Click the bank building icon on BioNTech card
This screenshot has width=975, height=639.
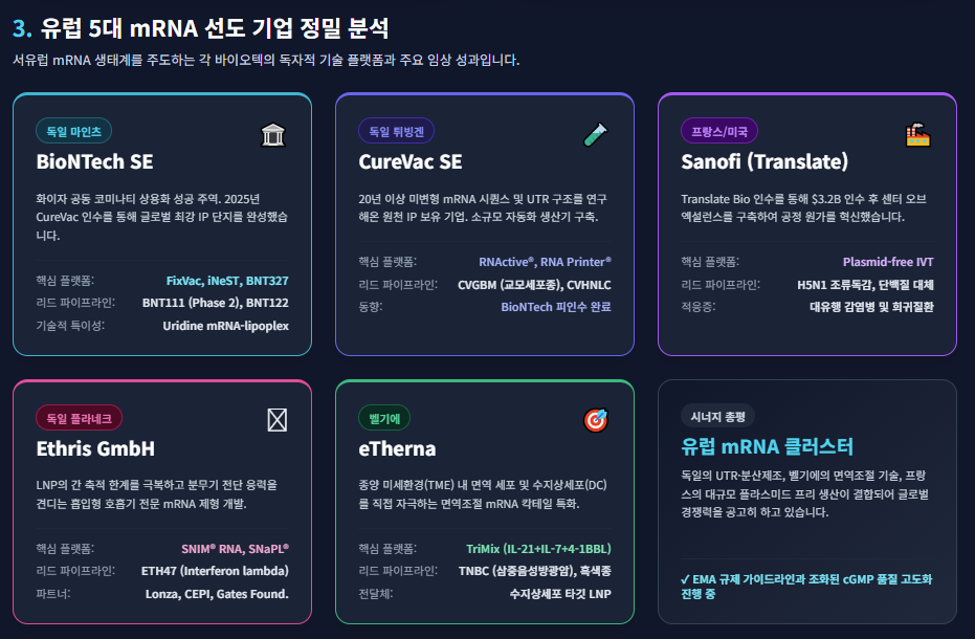pyautogui.click(x=273, y=134)
